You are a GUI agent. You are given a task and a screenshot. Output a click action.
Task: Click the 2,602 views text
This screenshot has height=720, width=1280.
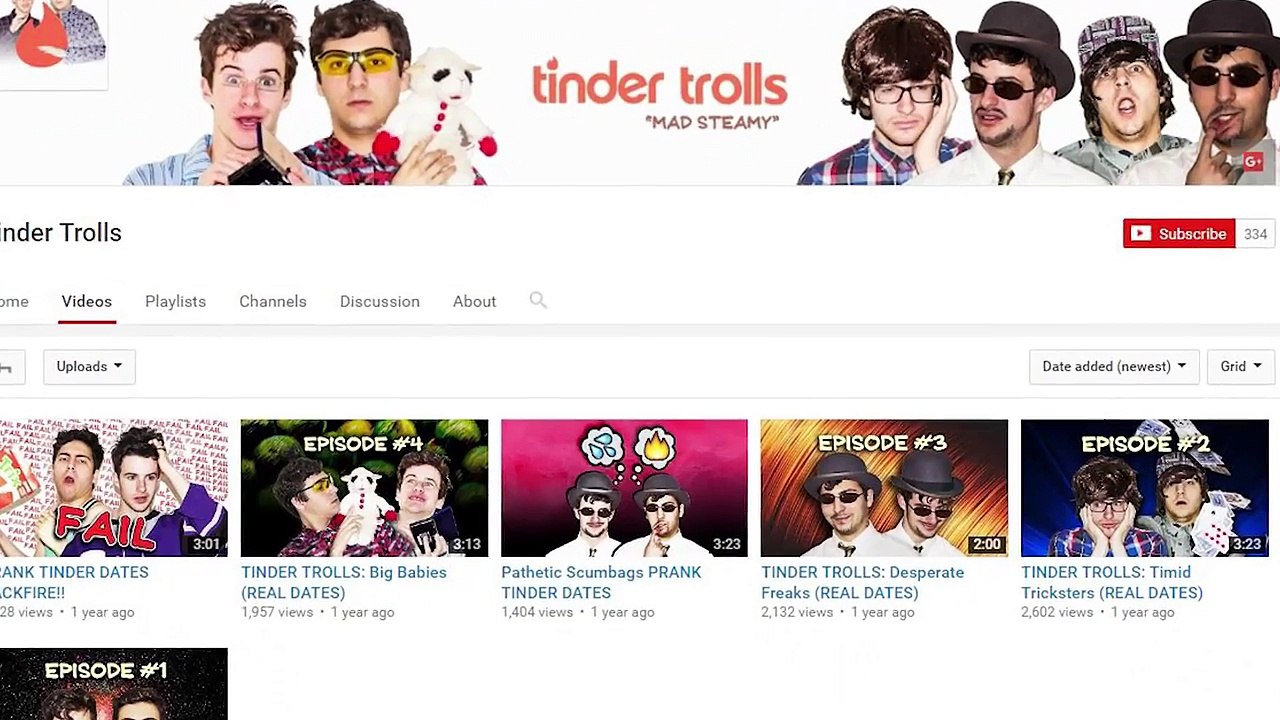(1057, 612)
